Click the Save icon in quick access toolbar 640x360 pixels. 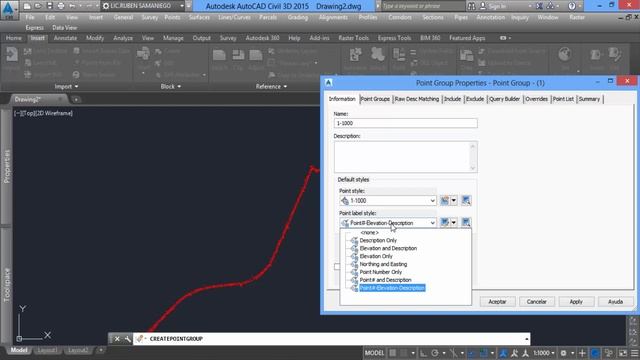[x=49, y=6]
